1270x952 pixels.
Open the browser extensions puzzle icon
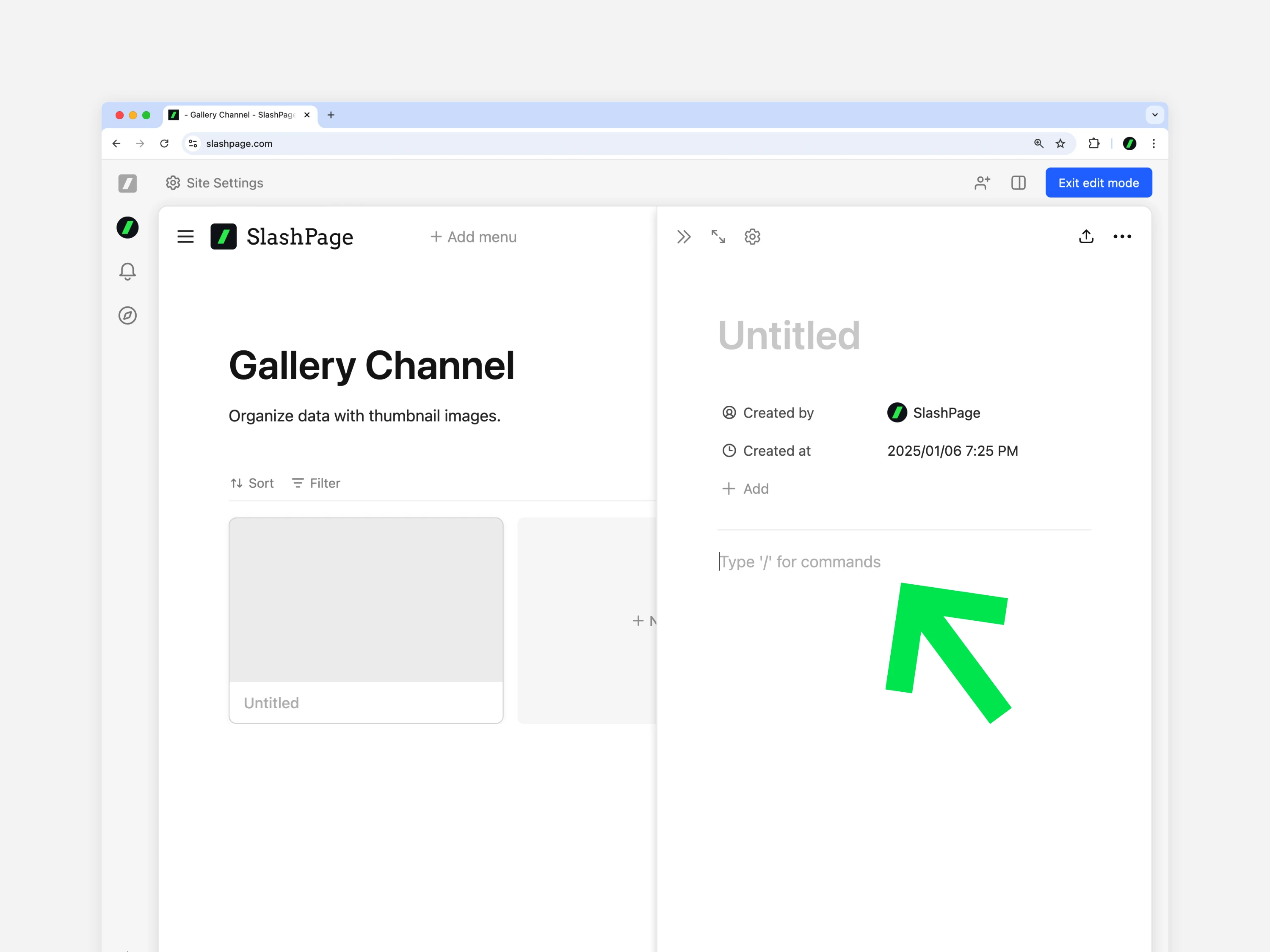click(1094, 143)
